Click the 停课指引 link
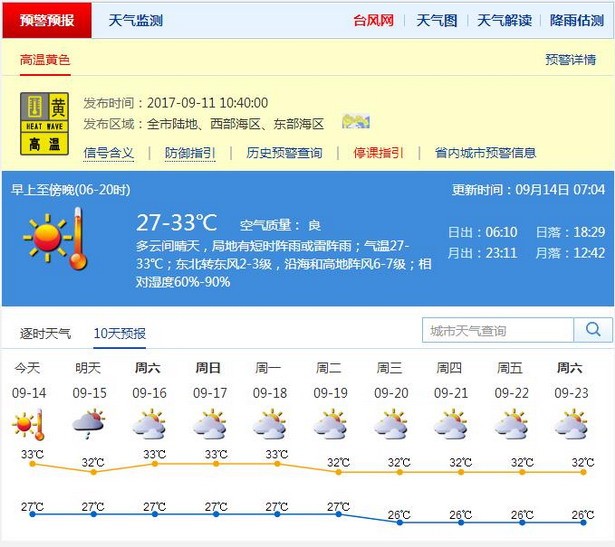 [378, 153]
